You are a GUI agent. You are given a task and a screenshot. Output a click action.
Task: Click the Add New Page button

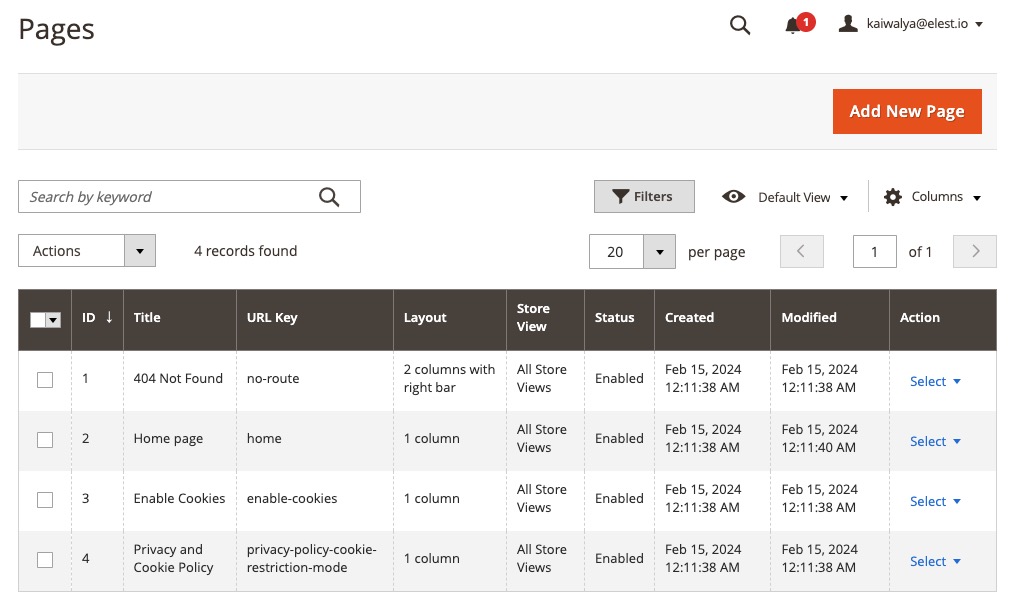pyautogui.click(x=906, y=111)
